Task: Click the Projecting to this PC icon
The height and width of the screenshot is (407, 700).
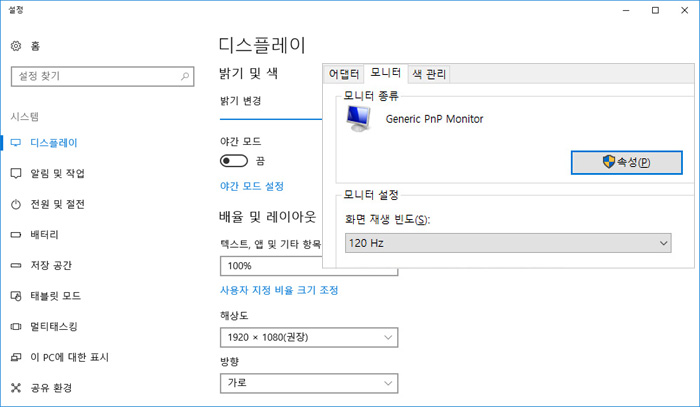Action: [x=15, y=357]
